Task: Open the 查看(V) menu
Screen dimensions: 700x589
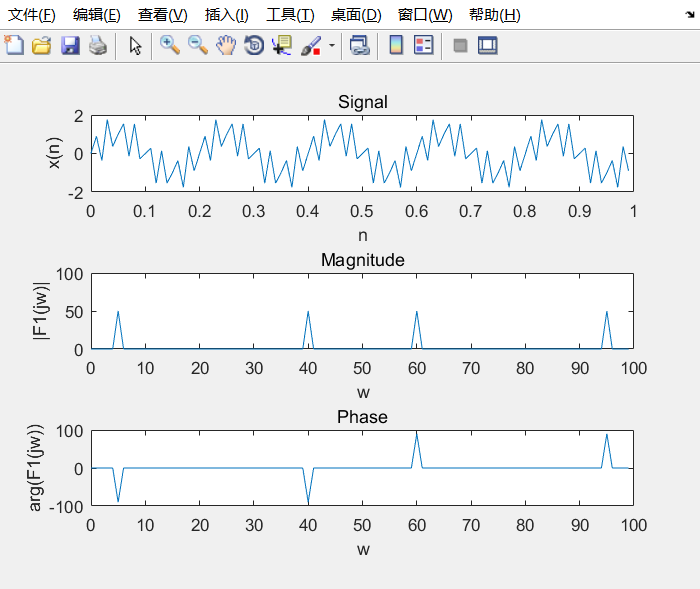Action: pyautogui.click(x=162, y=15)
